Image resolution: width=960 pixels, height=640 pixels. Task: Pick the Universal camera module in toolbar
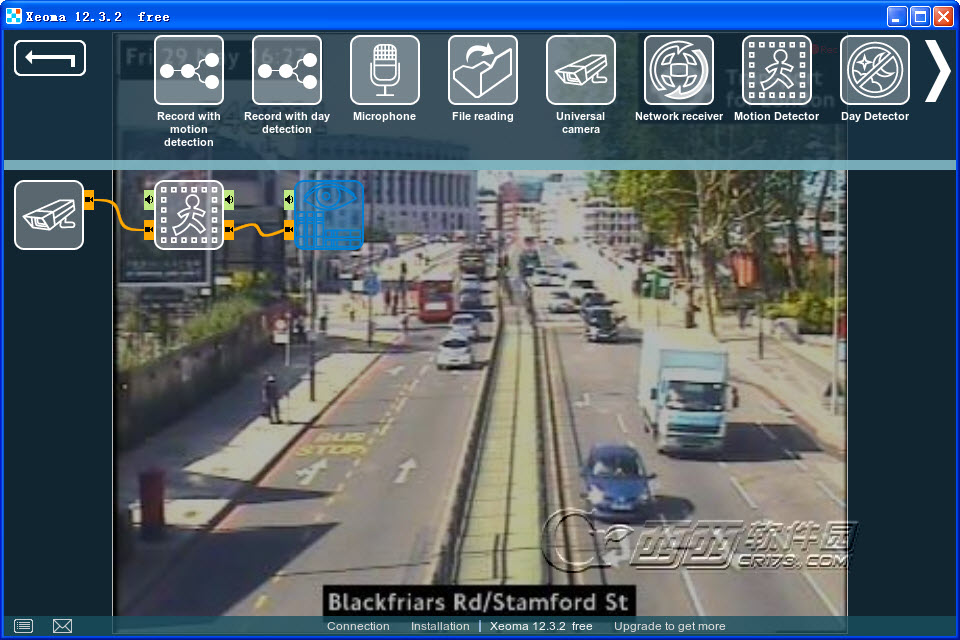(581, 70)
